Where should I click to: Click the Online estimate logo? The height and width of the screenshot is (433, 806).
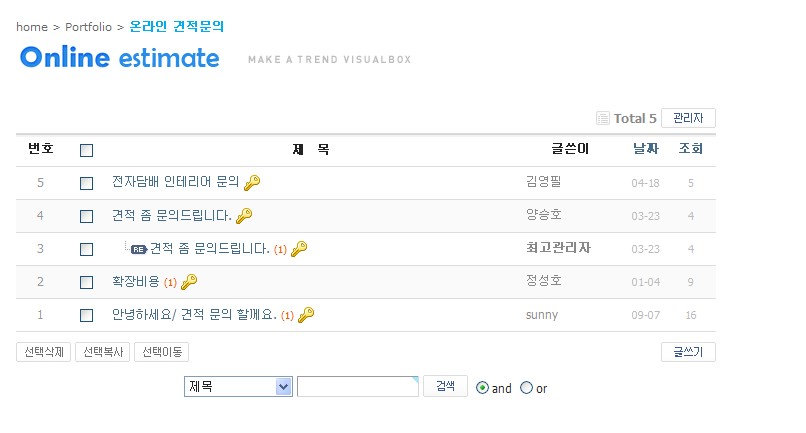[x=120, y=57]
